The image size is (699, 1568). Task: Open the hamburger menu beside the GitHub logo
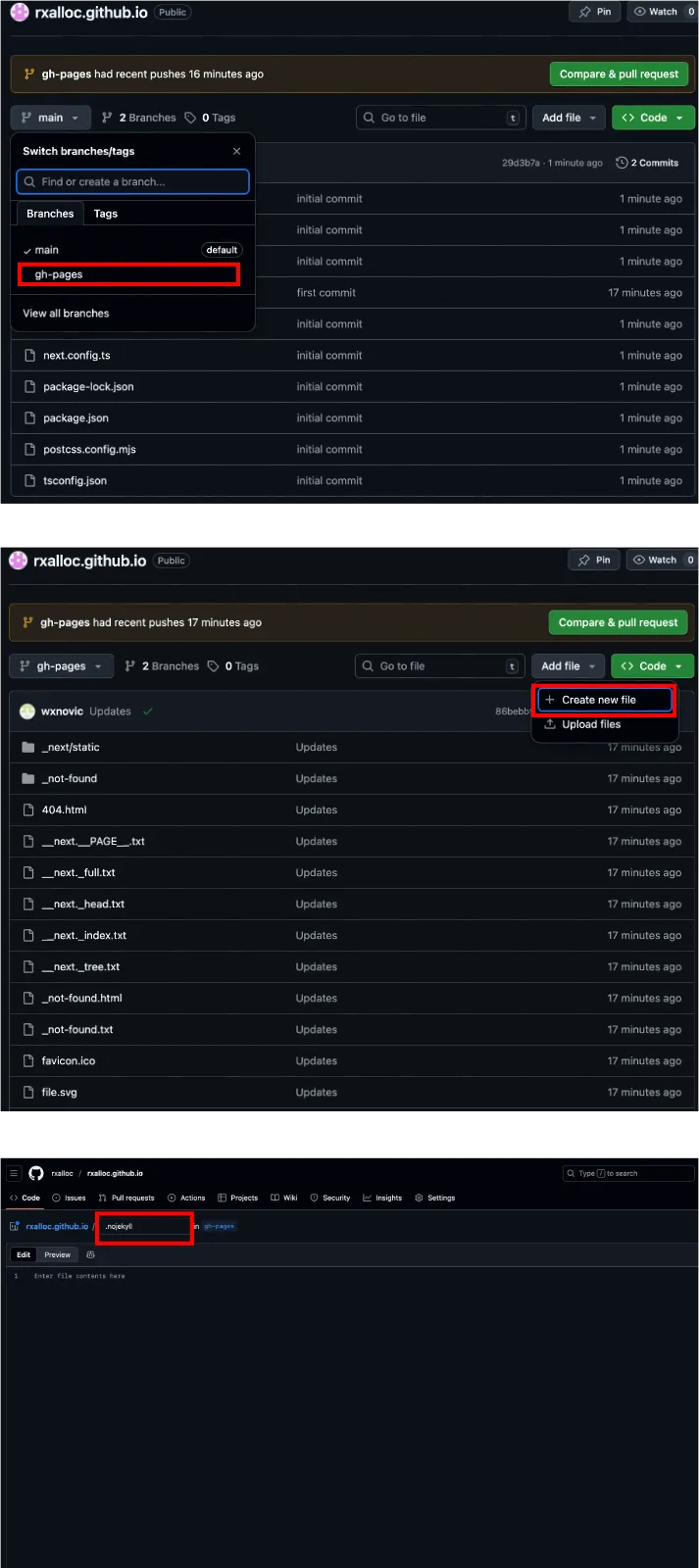point(14,1173)
